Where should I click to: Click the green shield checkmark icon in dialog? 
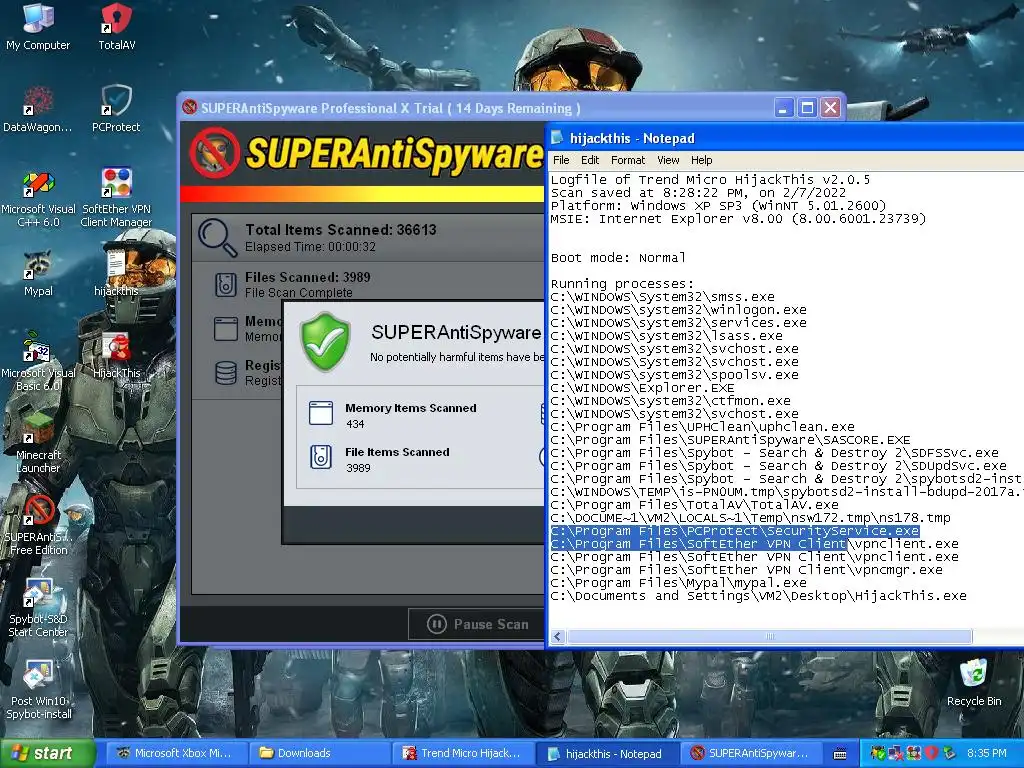click(x=325, y=342)
